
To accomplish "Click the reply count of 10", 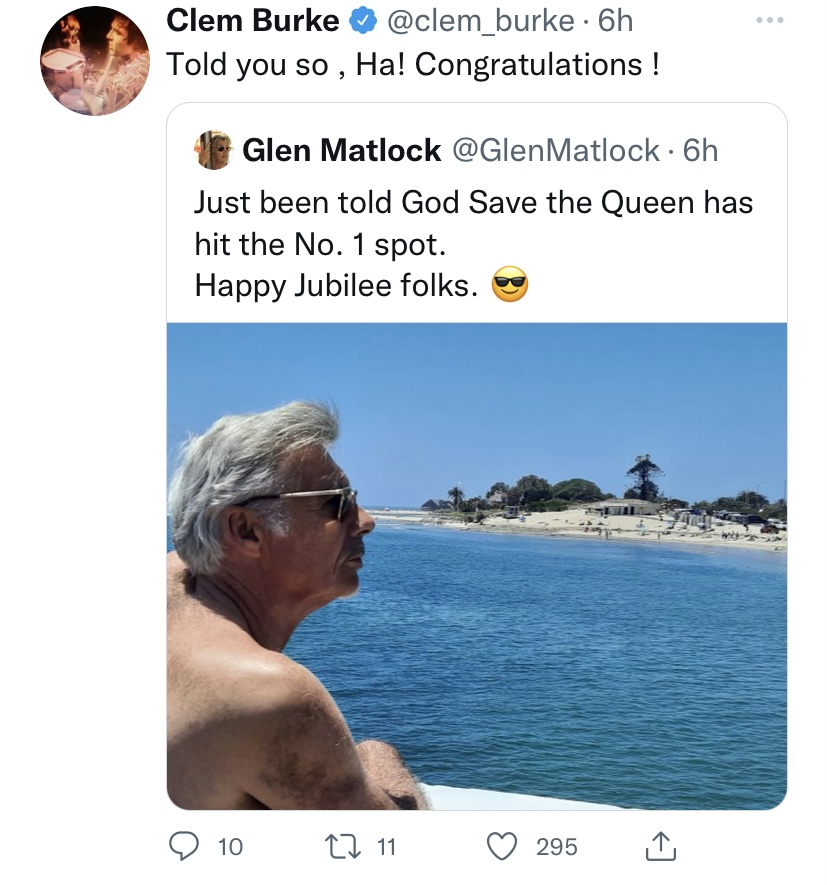I will click(x=230, y=846).
